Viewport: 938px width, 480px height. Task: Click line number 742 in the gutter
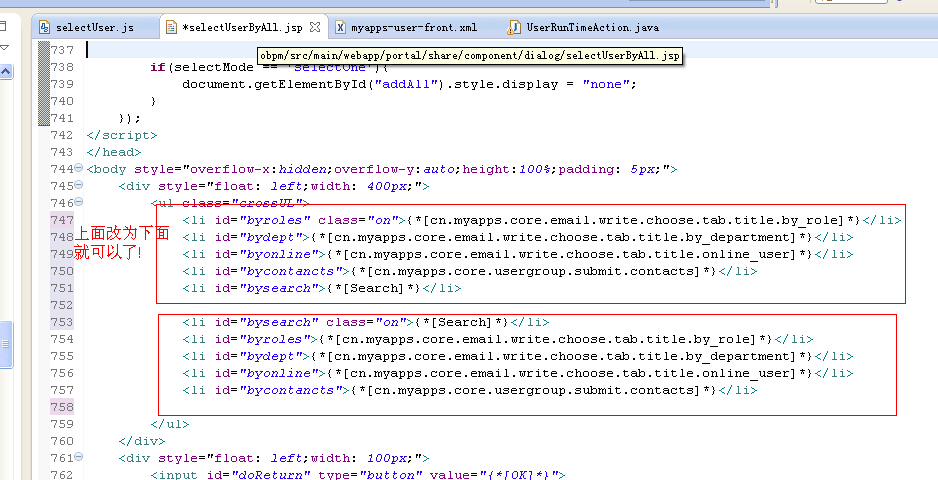click(x=62, y=135)
